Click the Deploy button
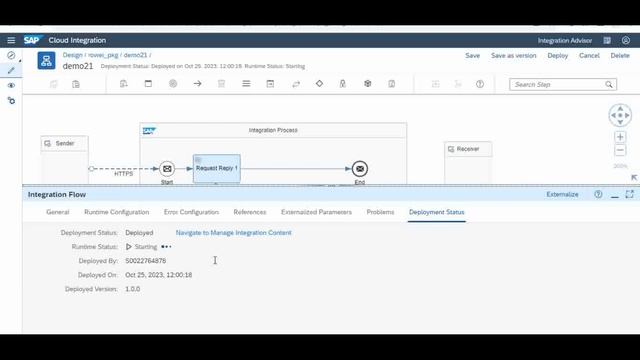 [x=558, y=56]
